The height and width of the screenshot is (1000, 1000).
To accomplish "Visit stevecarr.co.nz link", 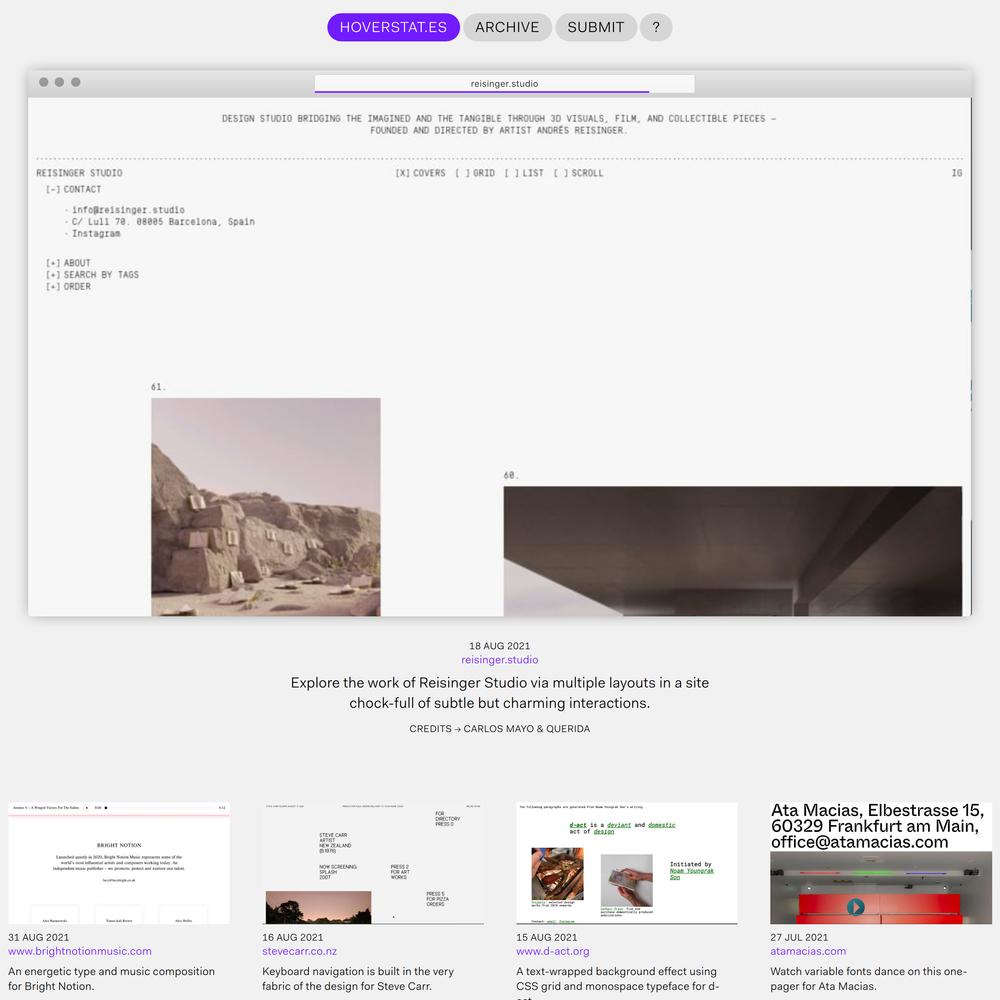I will click(299, 952).
